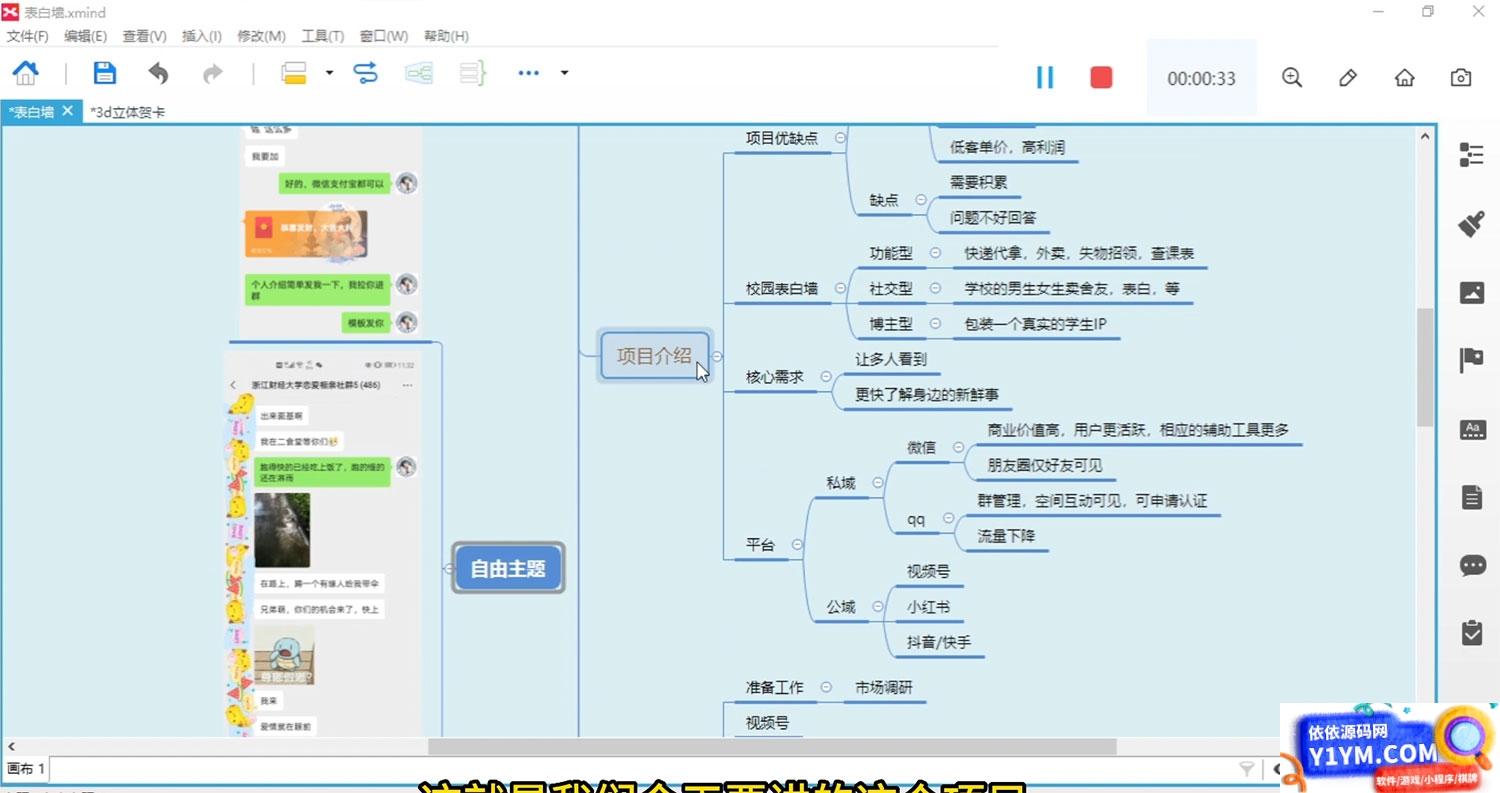Open the 修改(M) menu
Viewport: 1500px width, 793px height.
pyautogui.click(x=261, y=36)
